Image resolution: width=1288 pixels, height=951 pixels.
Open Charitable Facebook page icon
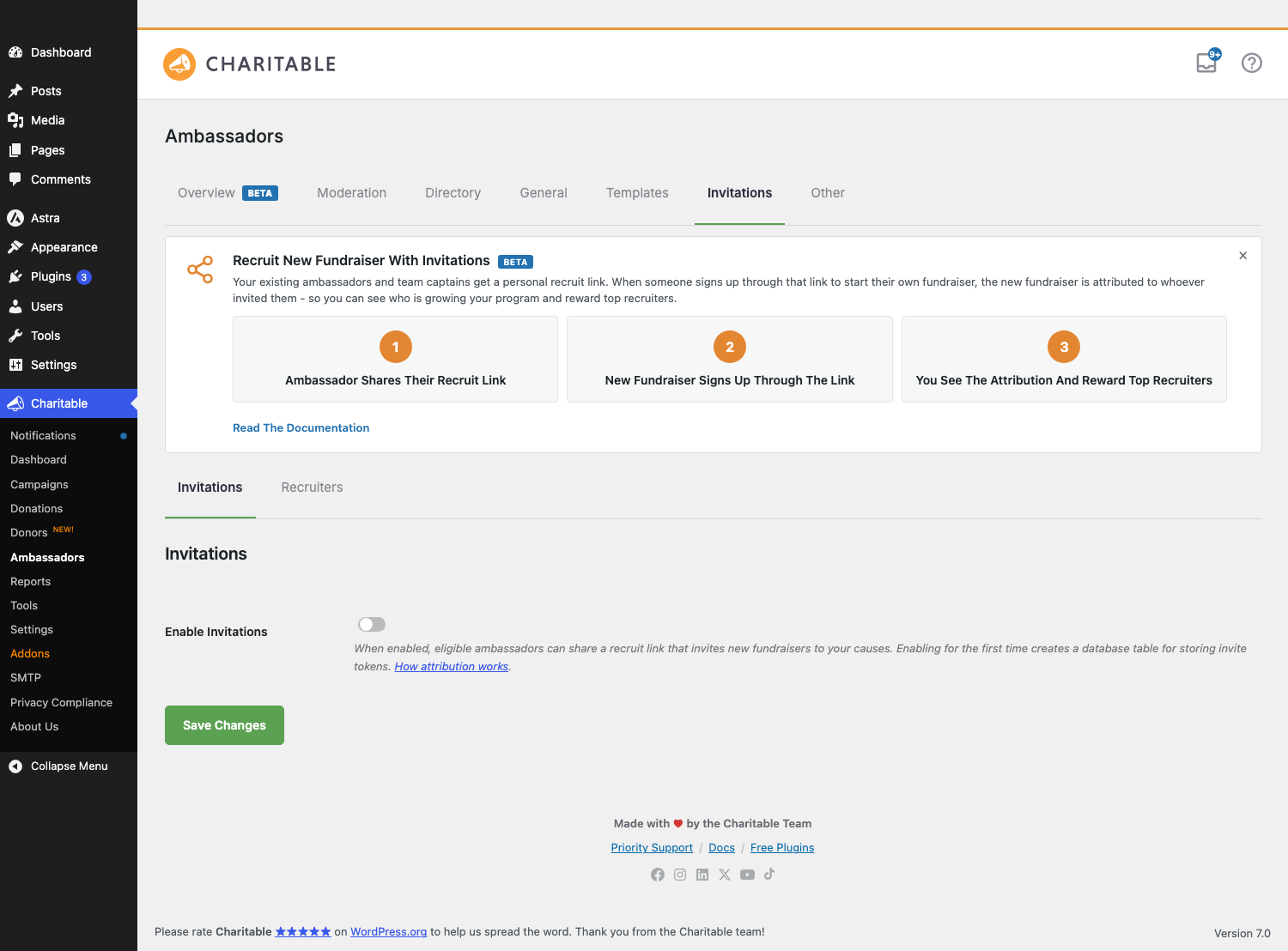pos(658,875)
